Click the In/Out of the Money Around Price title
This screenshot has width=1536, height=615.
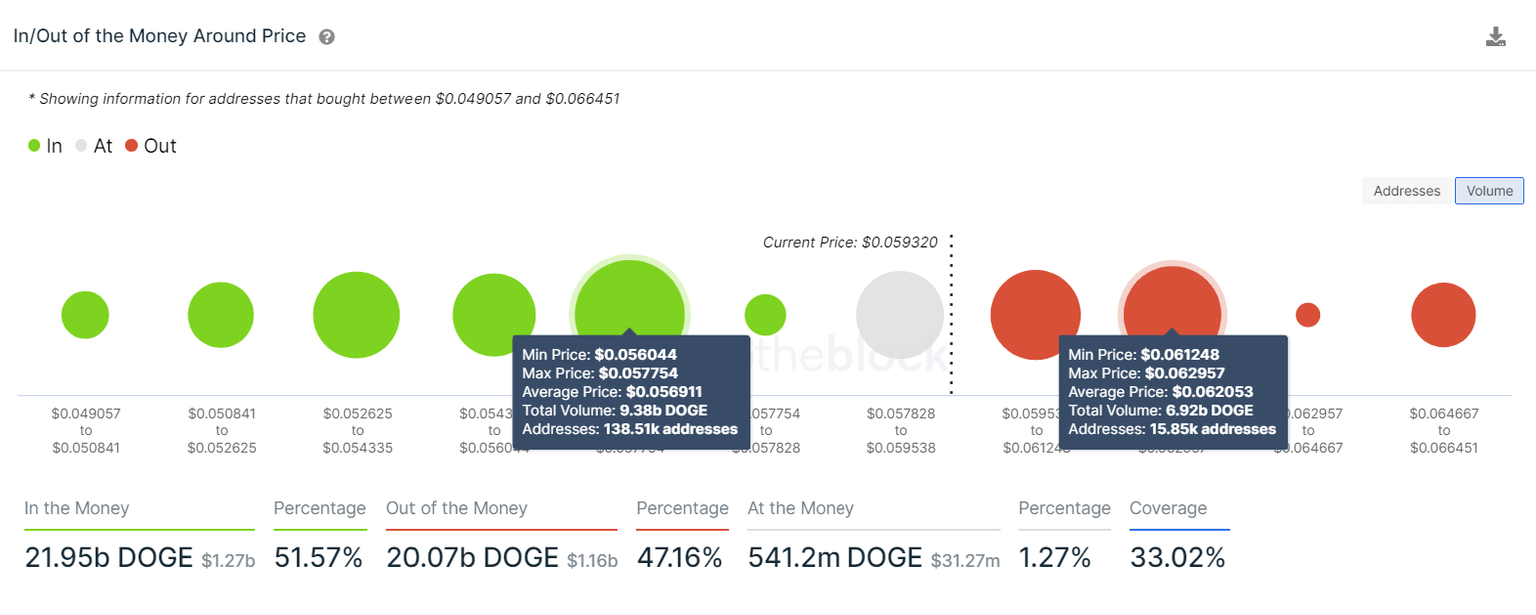(x=158, y=35)
